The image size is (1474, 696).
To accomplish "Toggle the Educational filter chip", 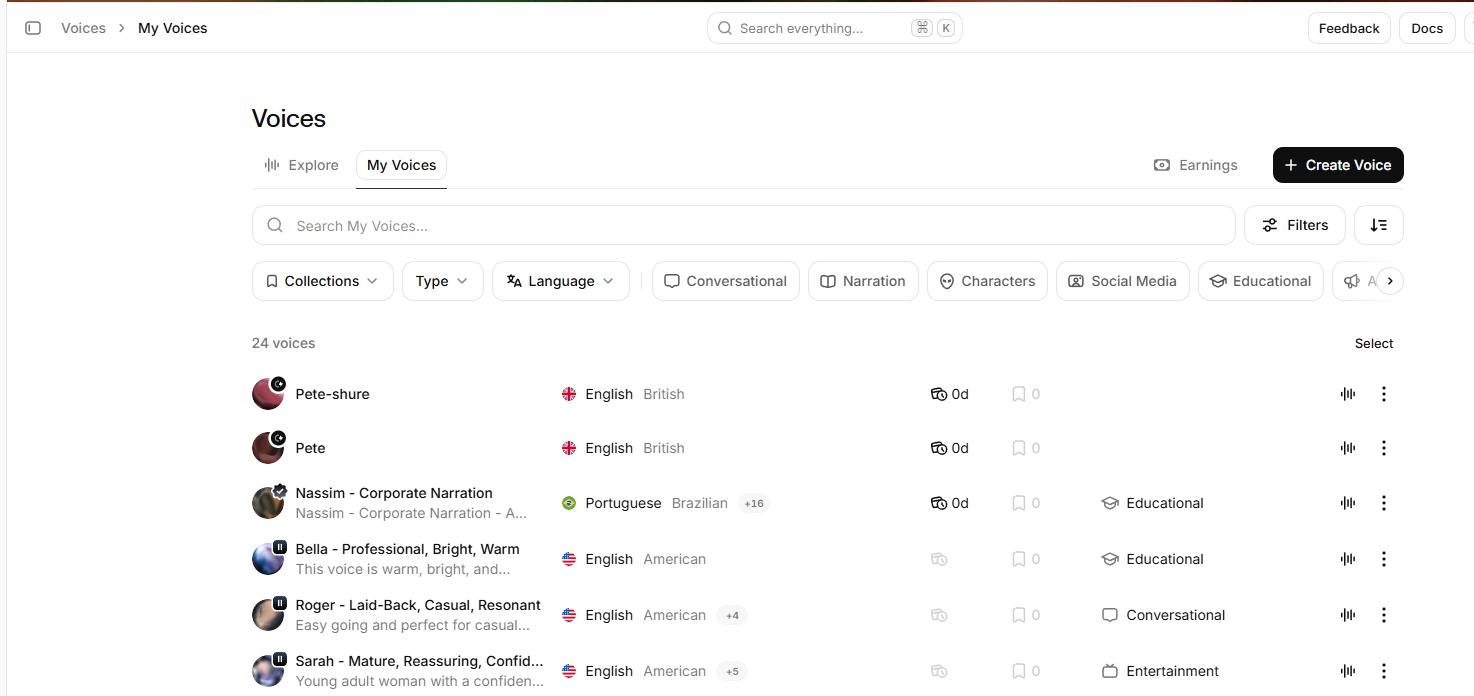I will [1261, 281].
